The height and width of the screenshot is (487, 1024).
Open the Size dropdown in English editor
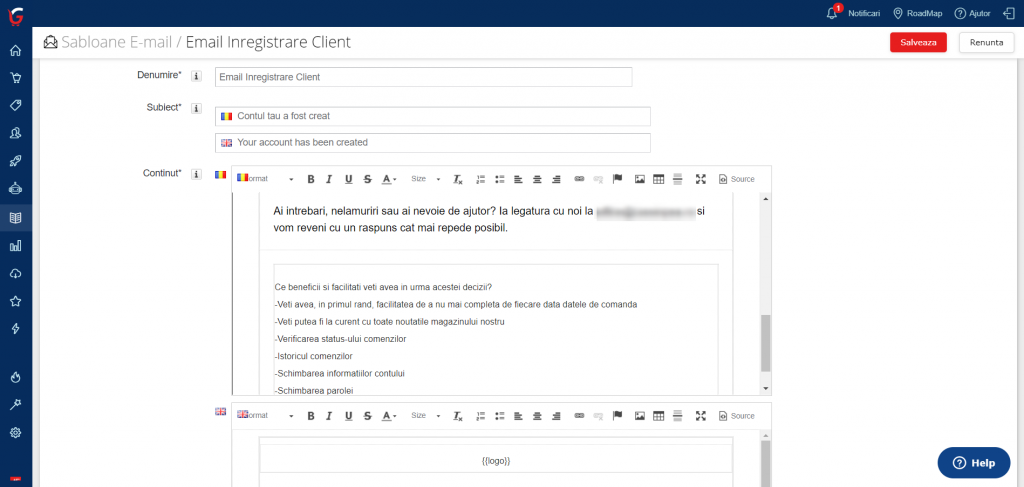(x=425, y=416)
